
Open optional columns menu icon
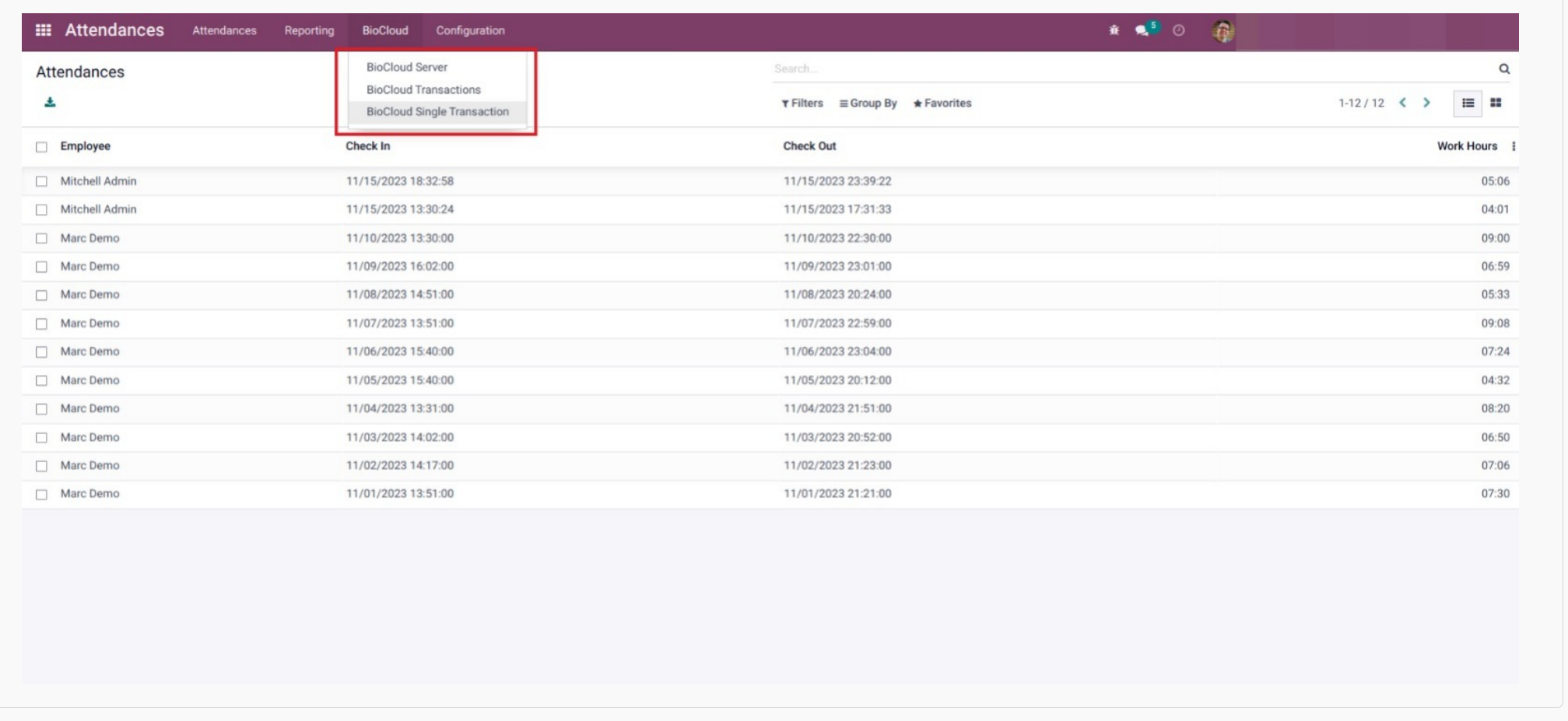coord(1514,146)
